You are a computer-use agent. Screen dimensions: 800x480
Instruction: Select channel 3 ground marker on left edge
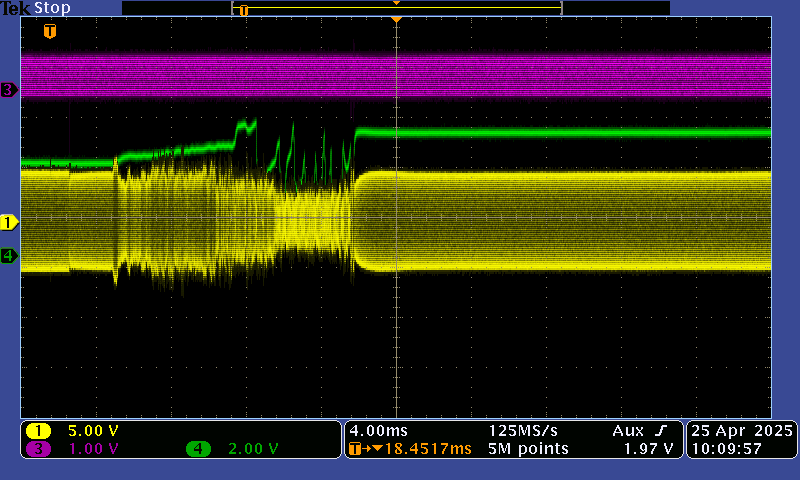coord(10,90)
